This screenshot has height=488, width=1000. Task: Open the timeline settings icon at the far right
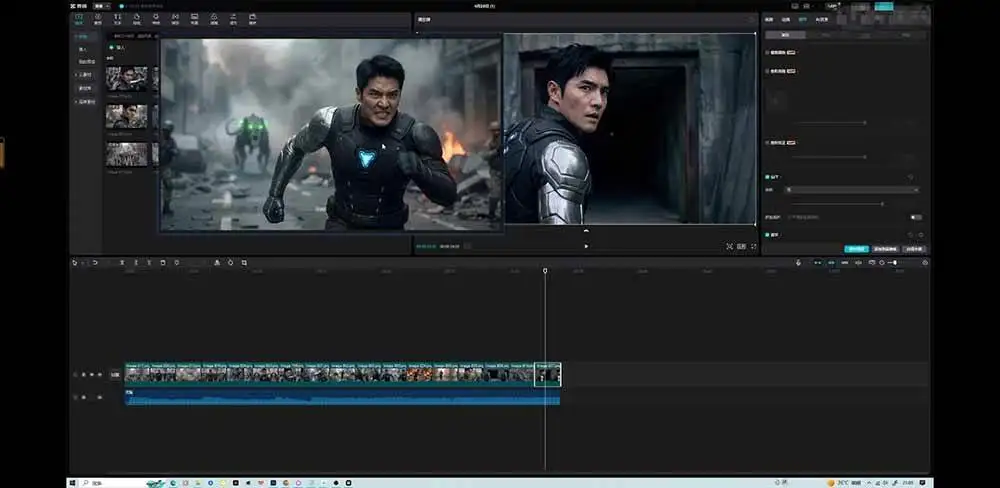coord(925,262)
